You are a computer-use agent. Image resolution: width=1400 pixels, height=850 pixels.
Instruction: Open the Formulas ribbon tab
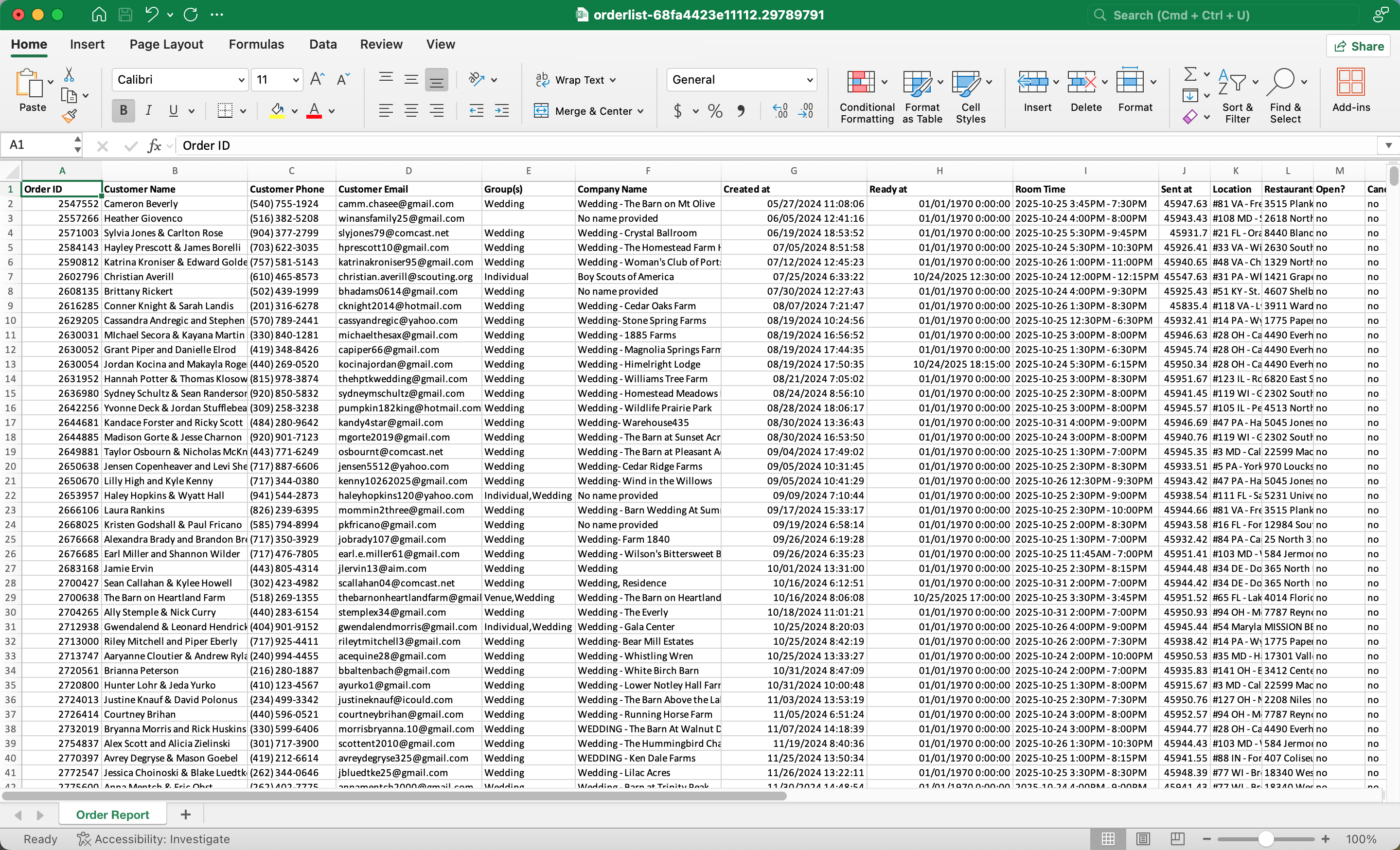coord(256,44)
